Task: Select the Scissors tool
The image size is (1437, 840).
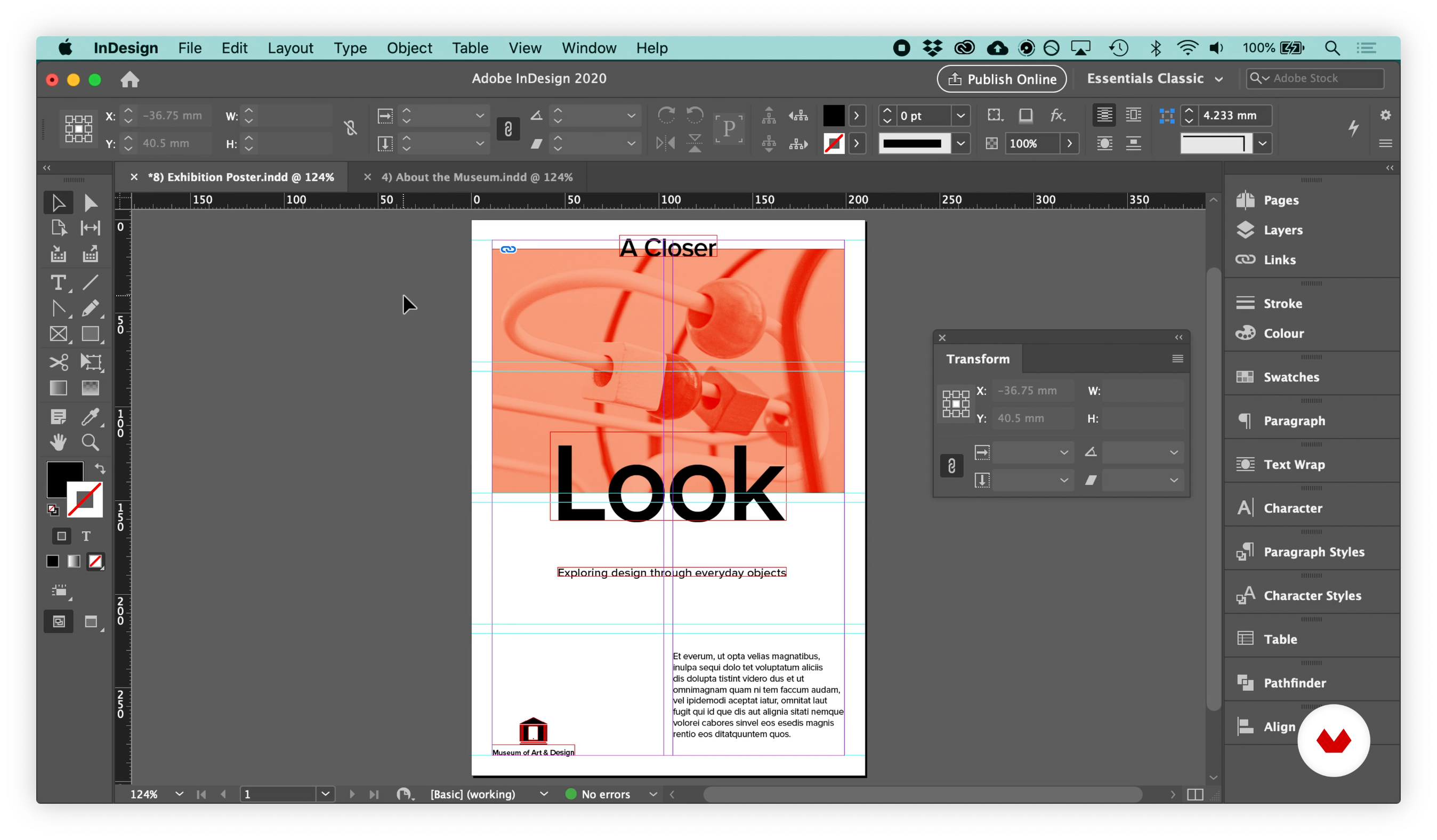Action: pos(58,361)
